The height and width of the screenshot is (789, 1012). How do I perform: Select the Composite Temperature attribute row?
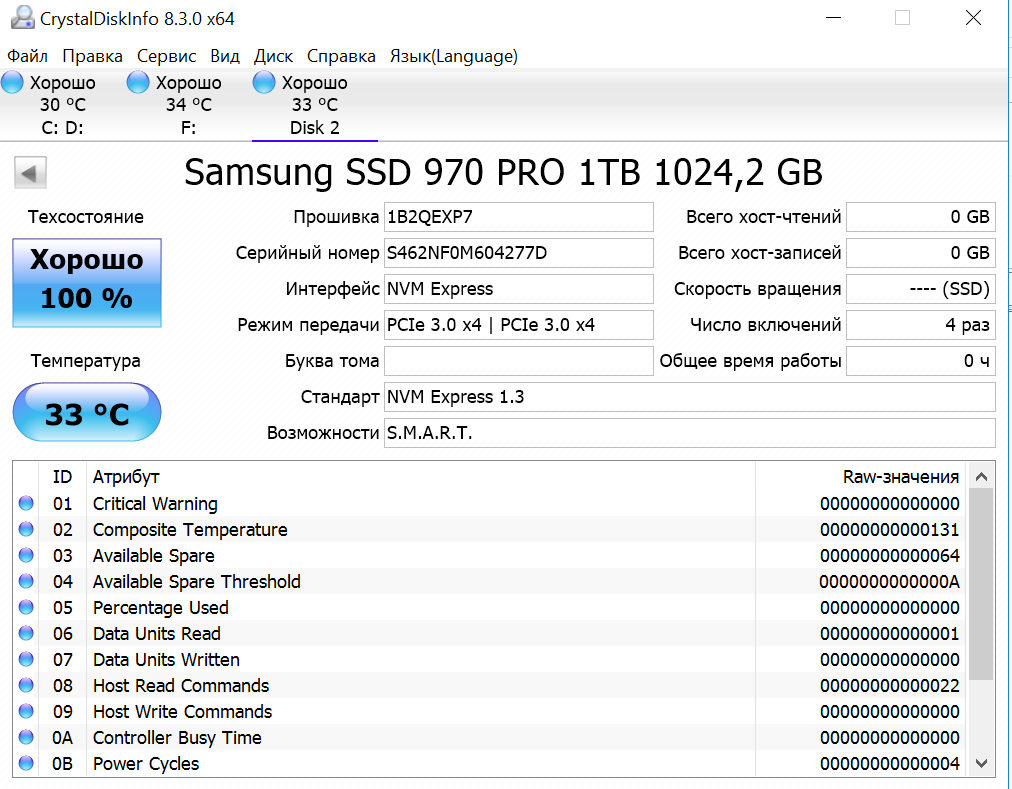400,530
